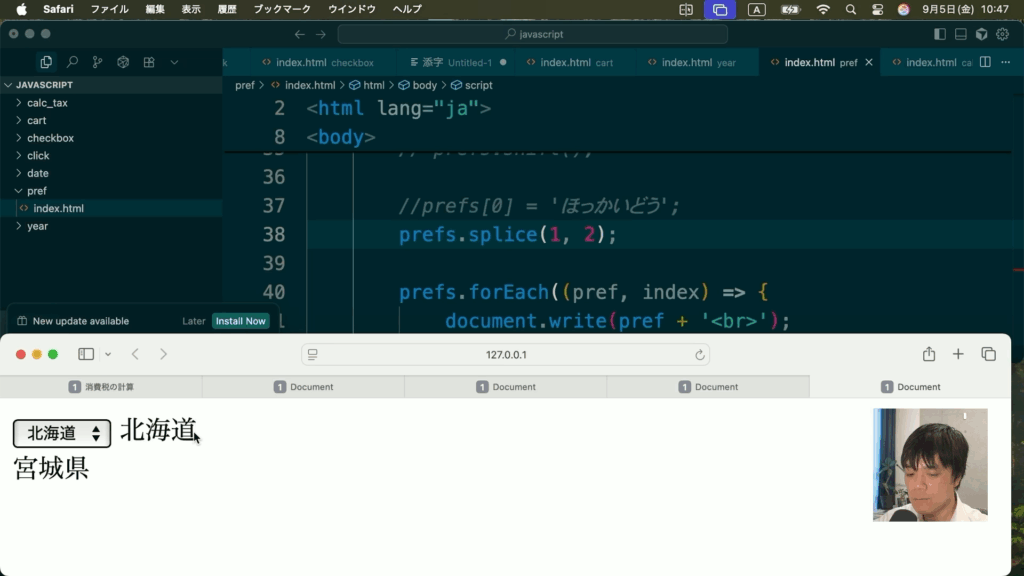Open the VS Code settings gear
This screenshot has height=576, width=1024.
tap(1001, 34)
